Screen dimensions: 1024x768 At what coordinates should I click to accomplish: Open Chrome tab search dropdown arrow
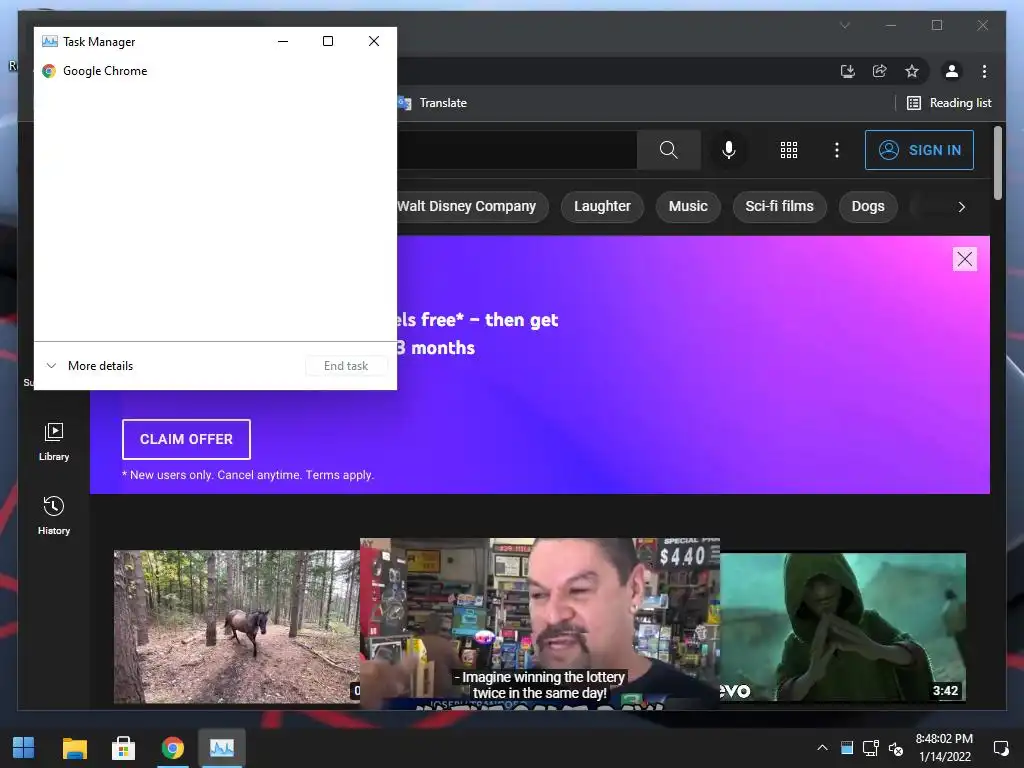(844, 25)
